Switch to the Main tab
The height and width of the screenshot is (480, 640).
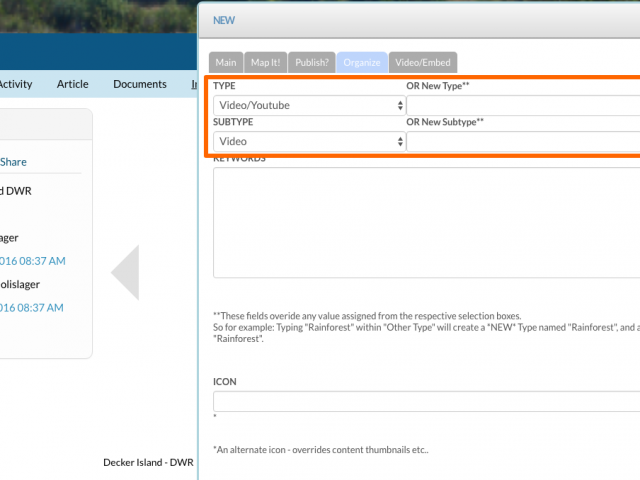pyautogui.click(x=226, y=62)
